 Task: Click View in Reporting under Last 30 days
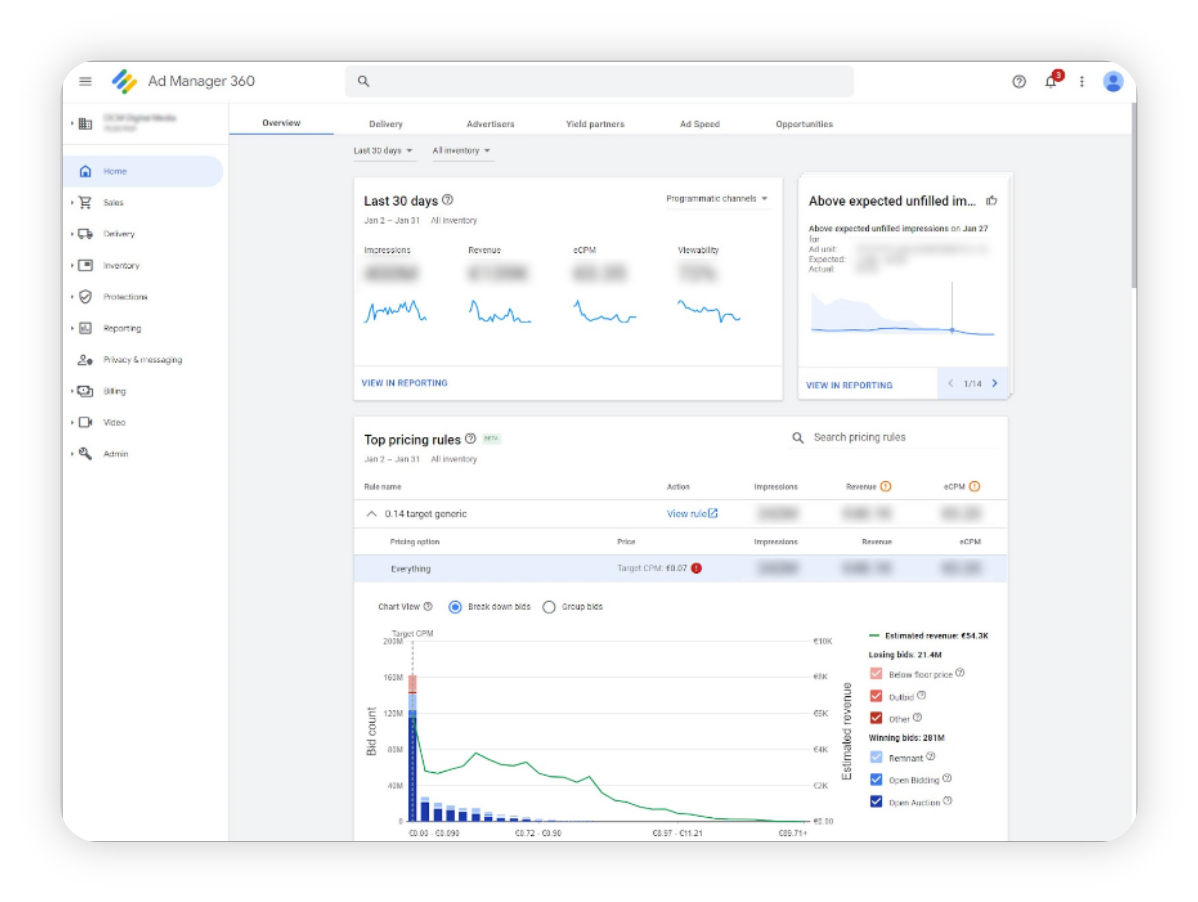click(404, 383)
